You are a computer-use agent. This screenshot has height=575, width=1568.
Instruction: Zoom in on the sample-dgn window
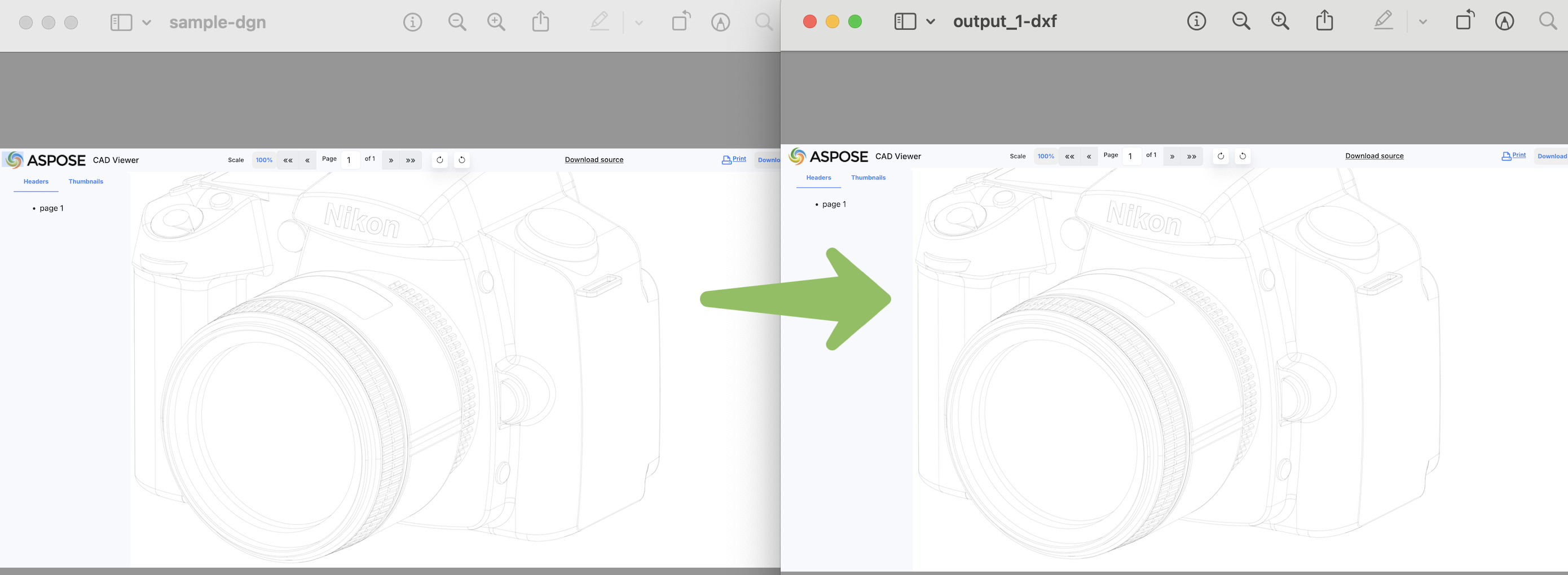[x=496, y=23]
